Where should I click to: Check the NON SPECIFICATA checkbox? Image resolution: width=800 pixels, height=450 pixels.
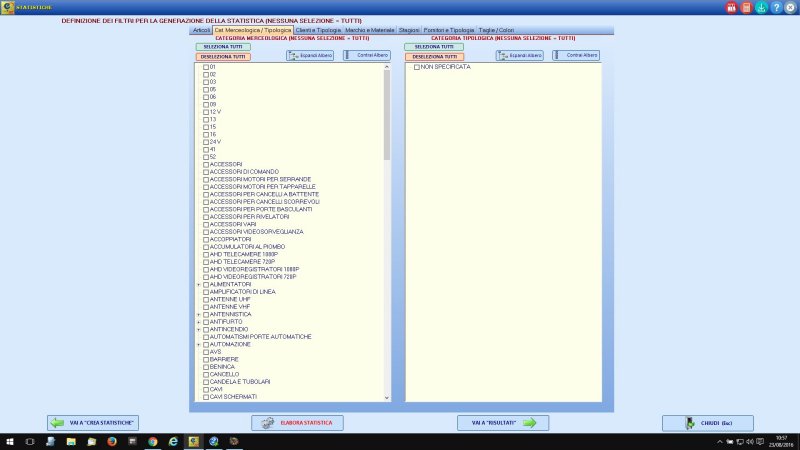coord(417,67)
